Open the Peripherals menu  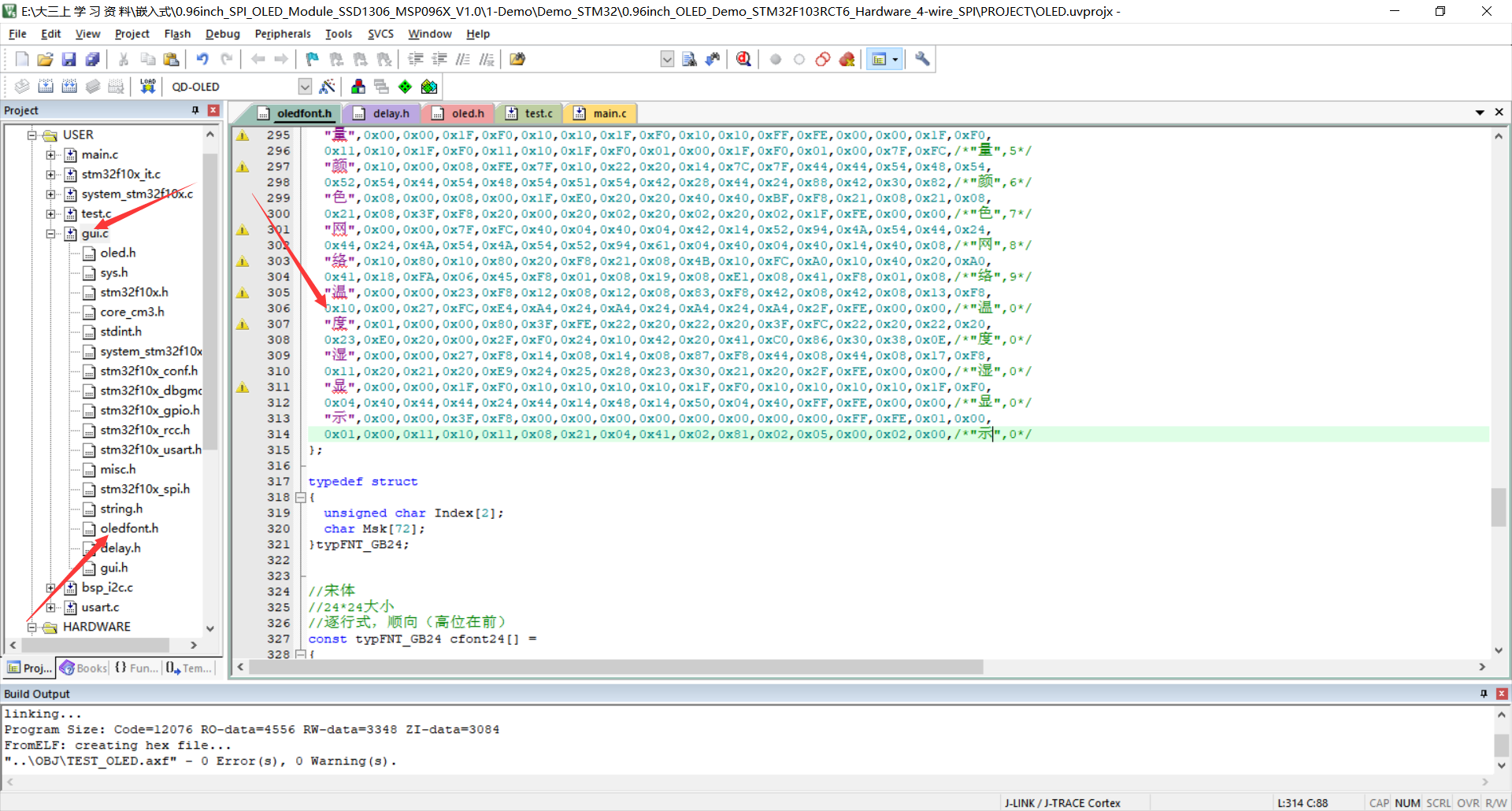[x=283, y=34]
